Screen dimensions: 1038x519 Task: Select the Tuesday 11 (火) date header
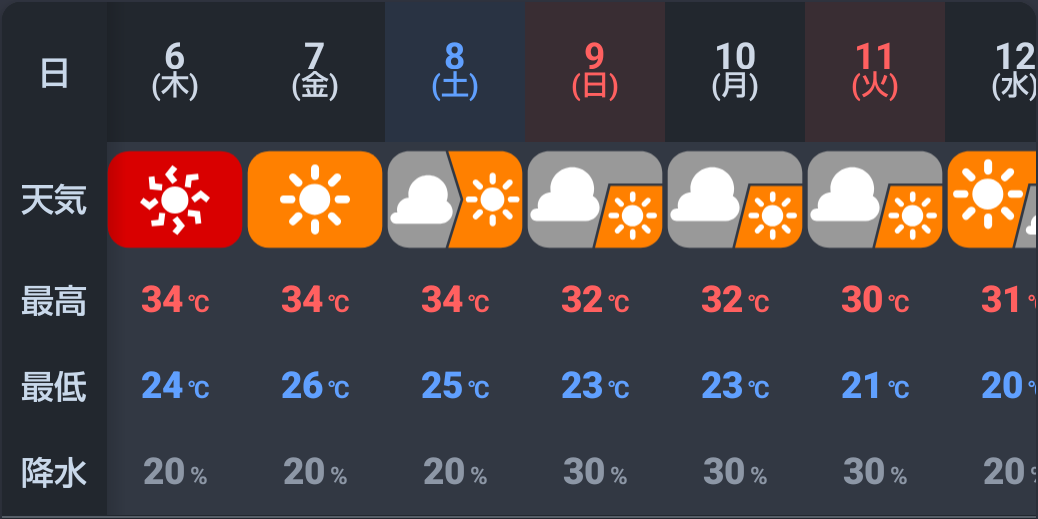click(875, 71)
